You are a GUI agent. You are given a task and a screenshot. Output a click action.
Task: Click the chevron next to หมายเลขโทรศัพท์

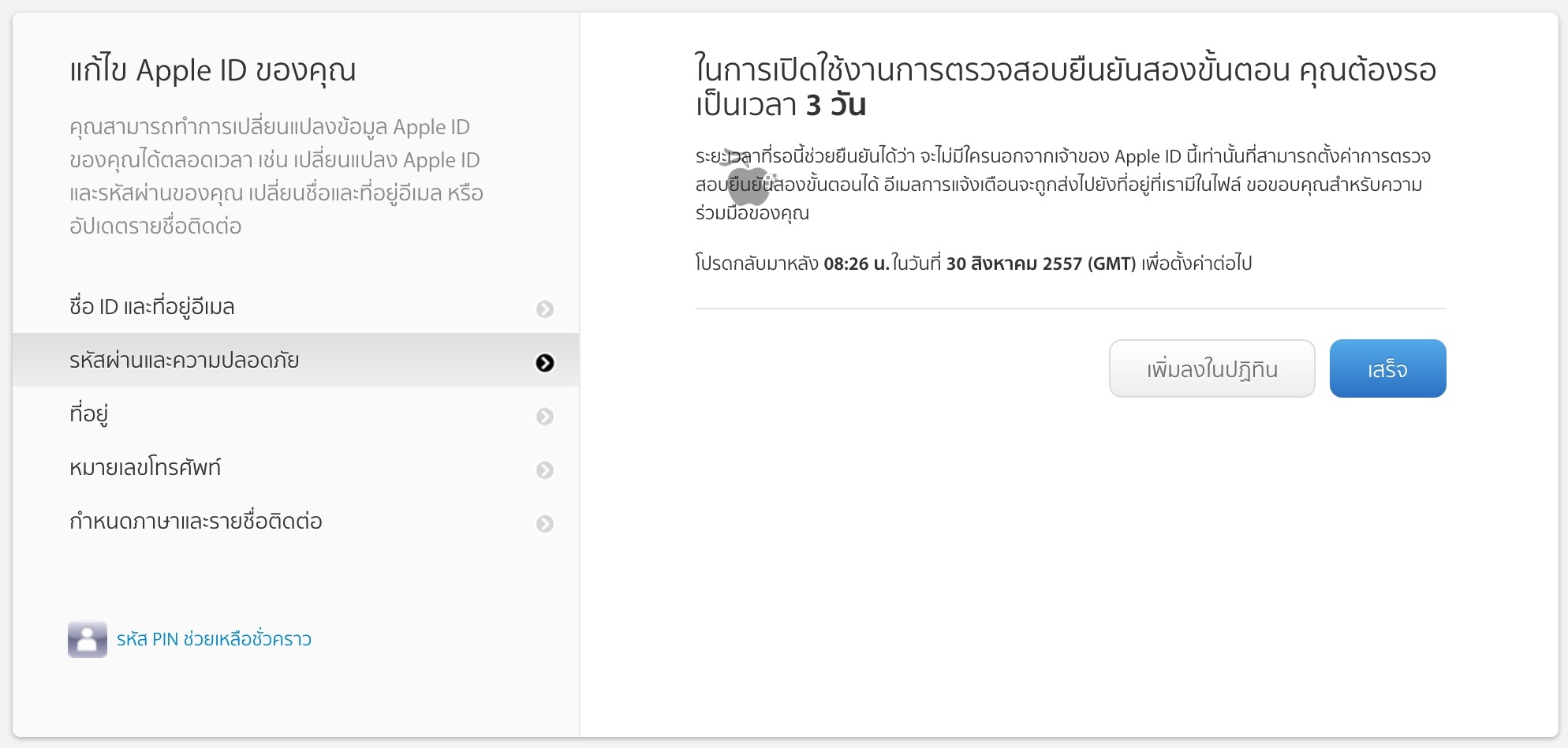(545, 469)
